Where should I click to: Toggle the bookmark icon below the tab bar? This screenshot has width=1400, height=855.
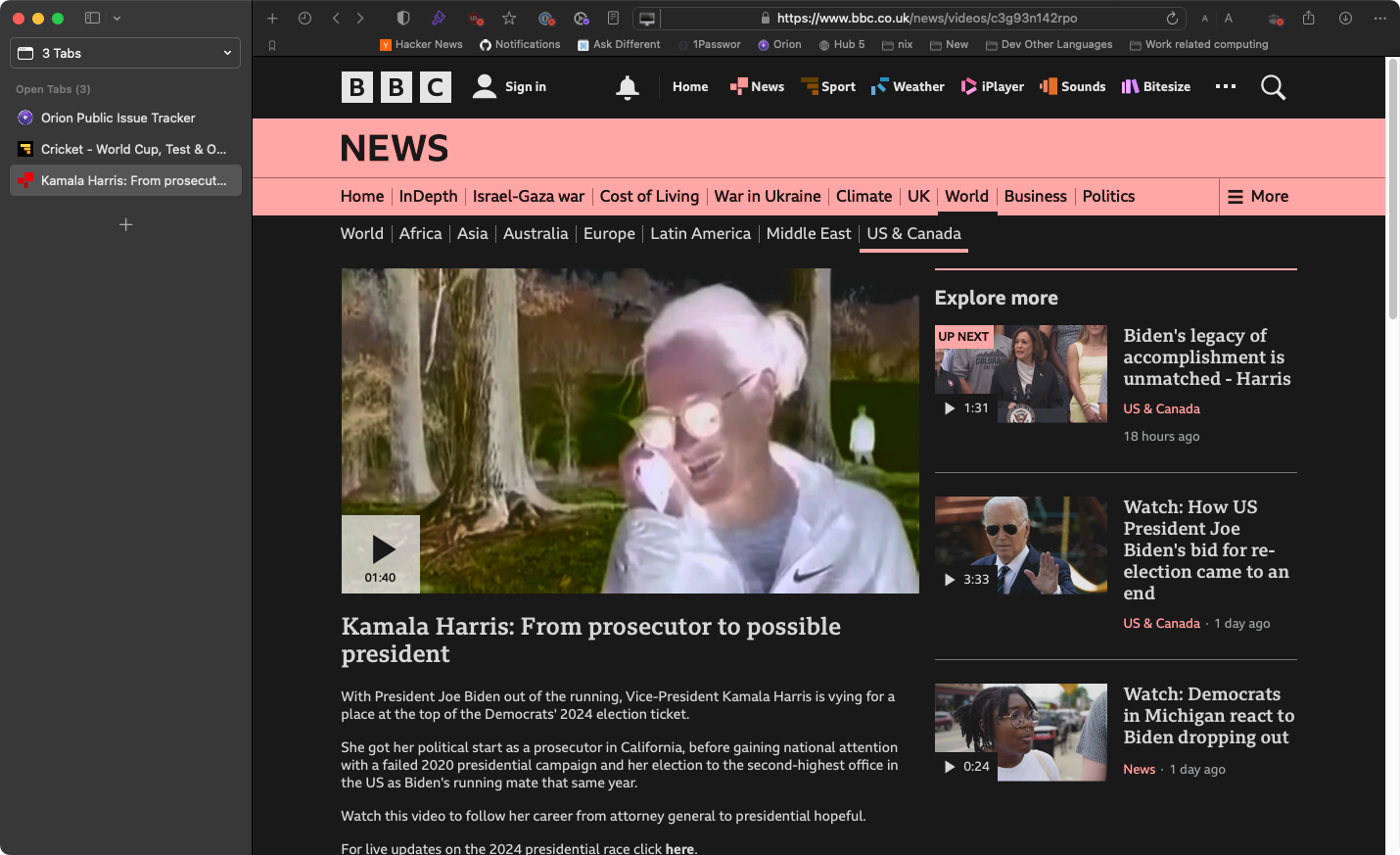271,44
